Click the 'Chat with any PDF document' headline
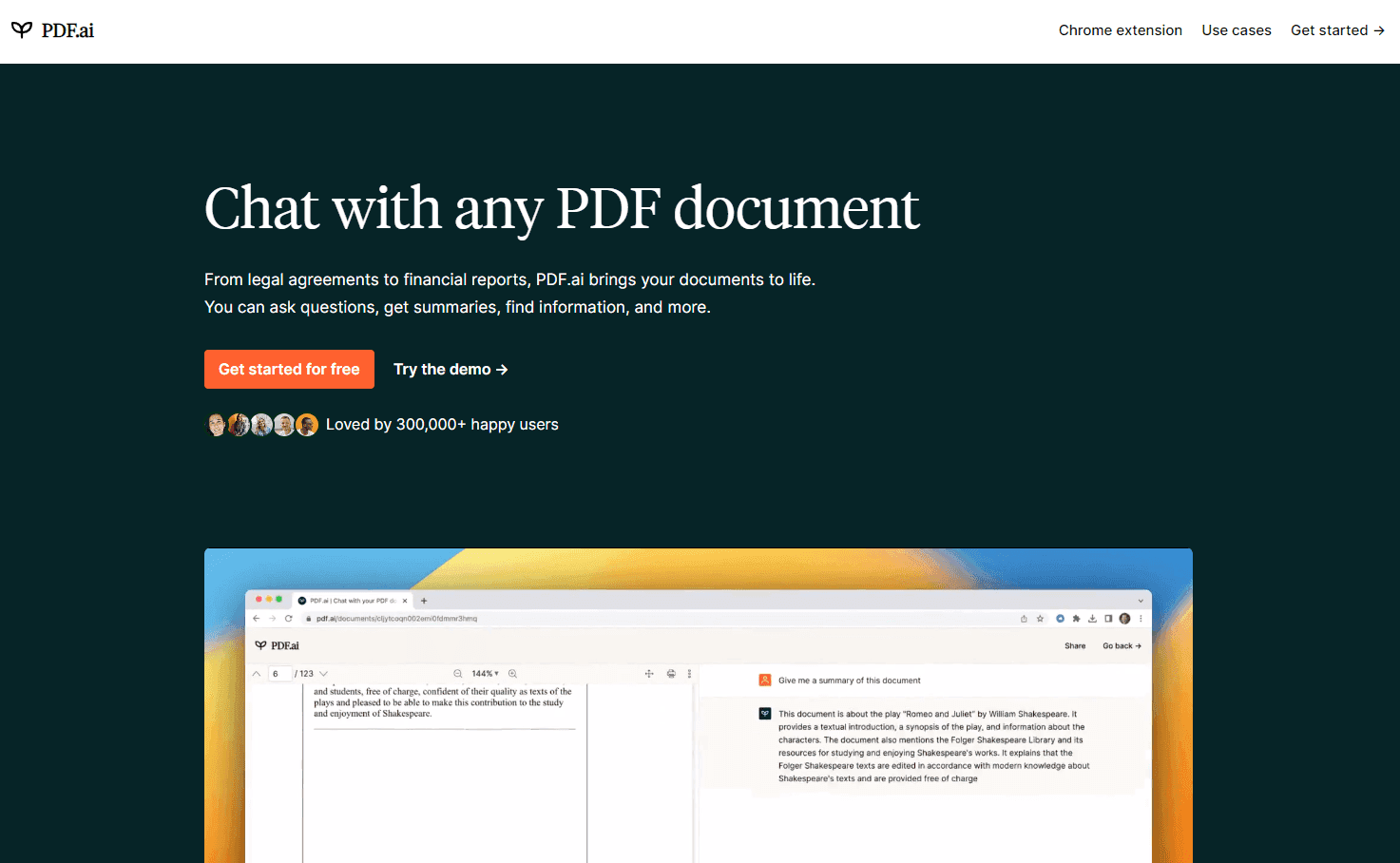 (562, 208)
